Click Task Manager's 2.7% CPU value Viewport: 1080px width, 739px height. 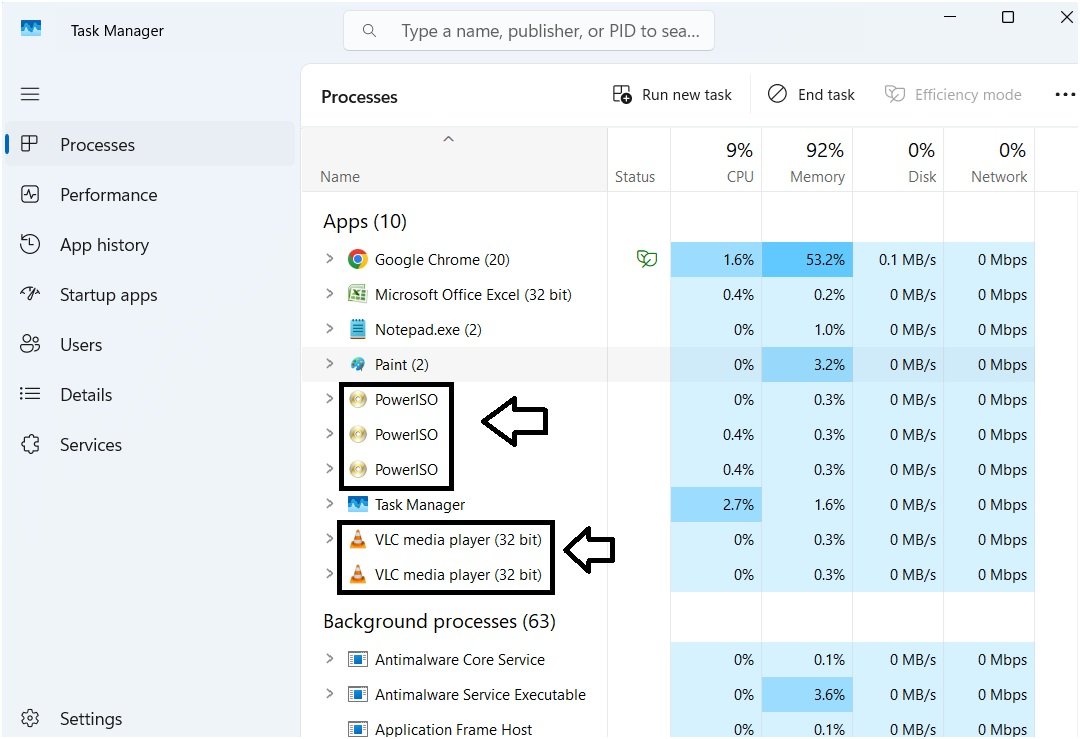(738, 505)
